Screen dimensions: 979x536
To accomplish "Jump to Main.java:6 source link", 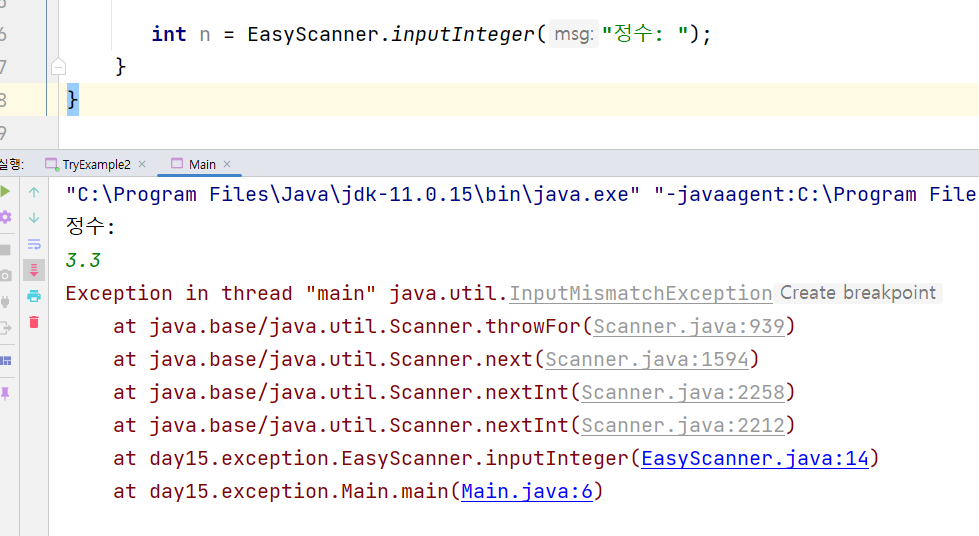I will click(527, 492).
